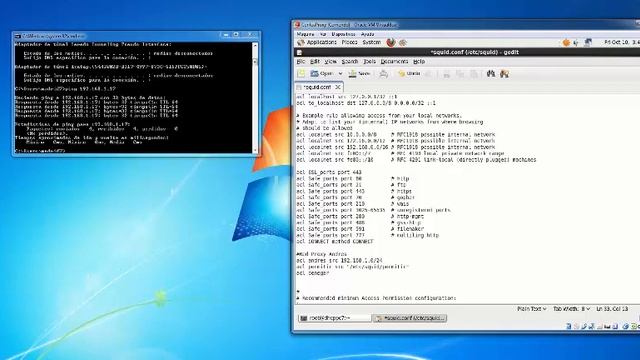This screenshot has width=640, height=360.
Task: Click the Paste icon in gedit toolbar
Action: (474, 74)
